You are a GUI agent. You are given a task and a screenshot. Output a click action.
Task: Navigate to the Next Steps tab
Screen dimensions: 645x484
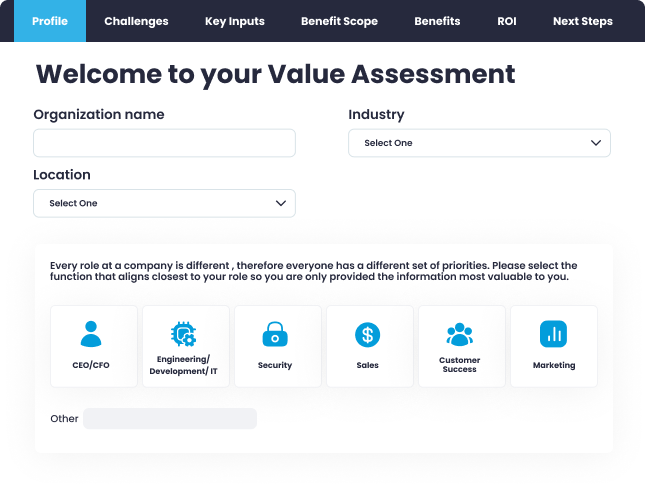click(x=582, y=21)
